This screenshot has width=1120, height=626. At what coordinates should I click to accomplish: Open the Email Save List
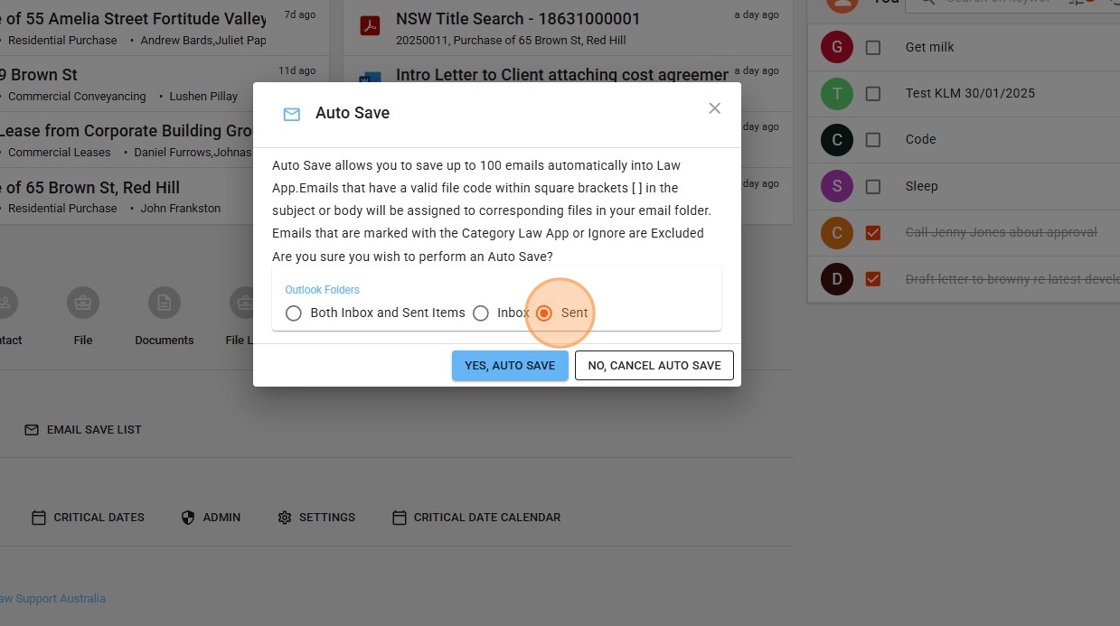click(83, 430)
